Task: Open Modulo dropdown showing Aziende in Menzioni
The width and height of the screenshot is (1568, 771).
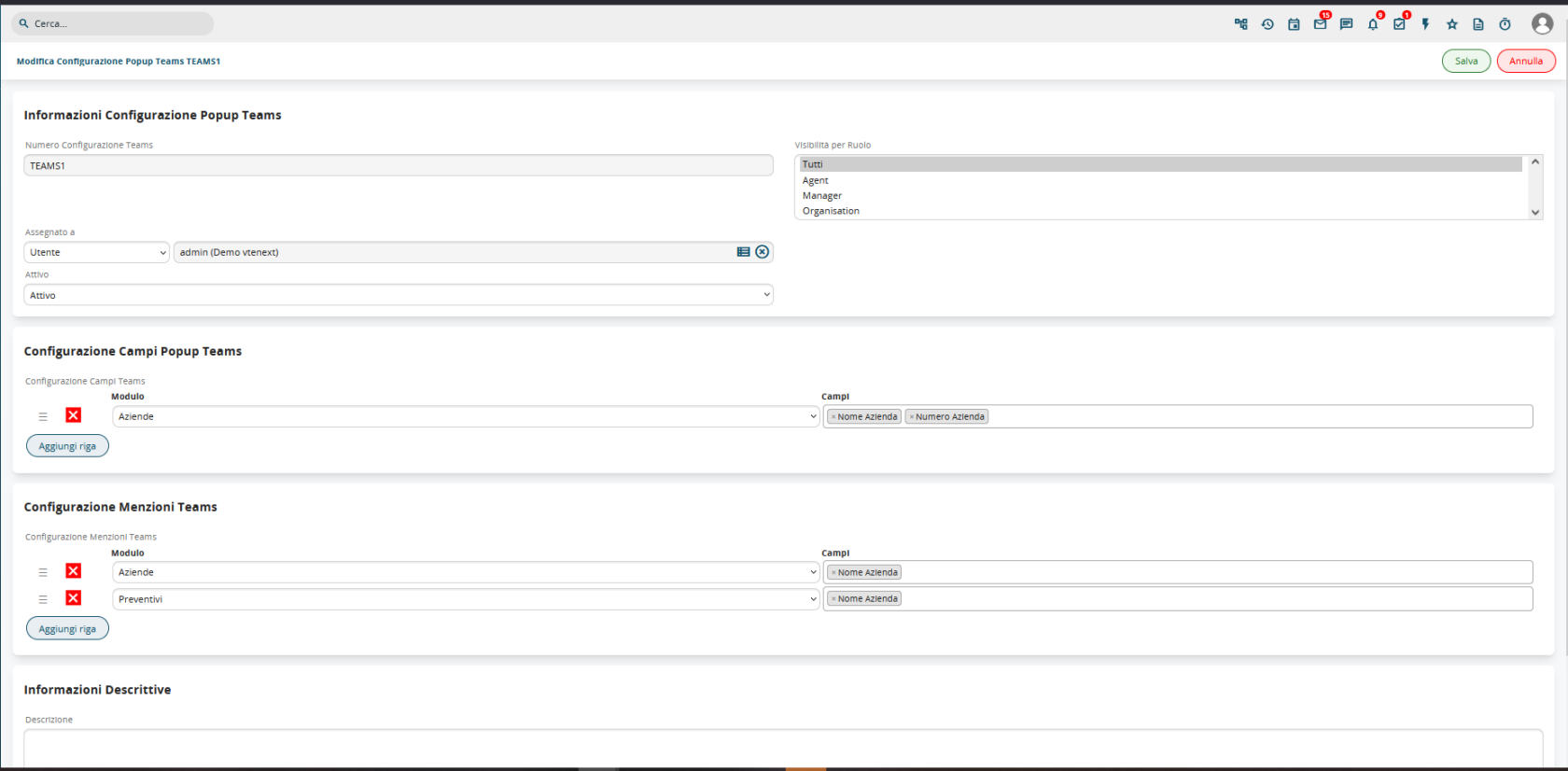Action: 466,572
